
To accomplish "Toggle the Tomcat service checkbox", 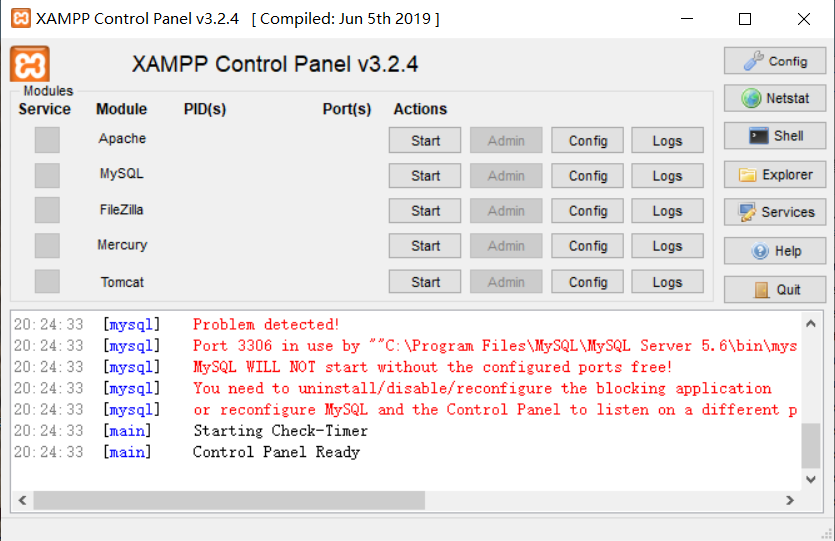I will (47, 281).
